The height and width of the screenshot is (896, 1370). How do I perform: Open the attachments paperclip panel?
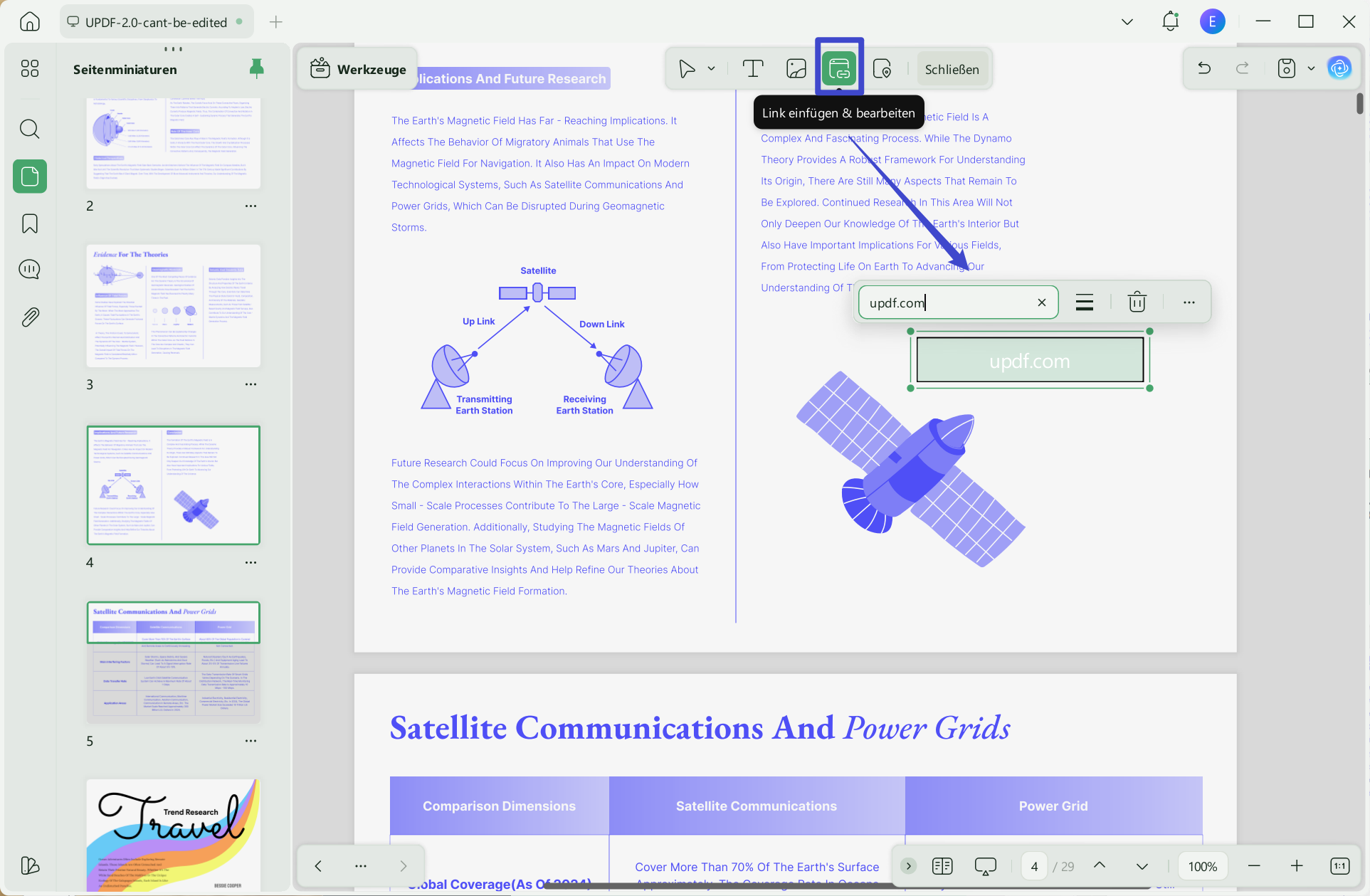coord(29,317)
